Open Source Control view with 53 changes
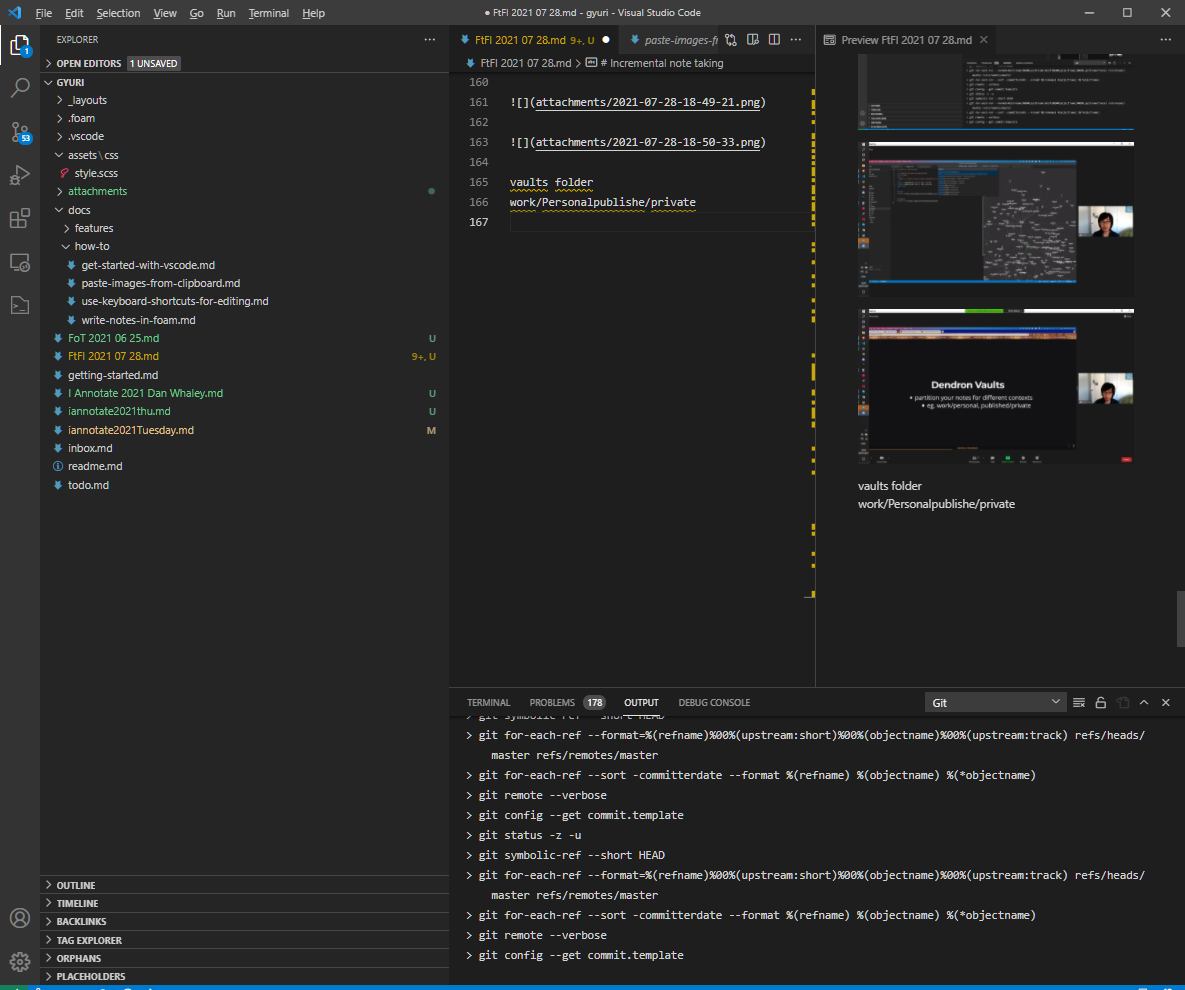The height and width of the screenshot is (990, 1185). [20, 132]
